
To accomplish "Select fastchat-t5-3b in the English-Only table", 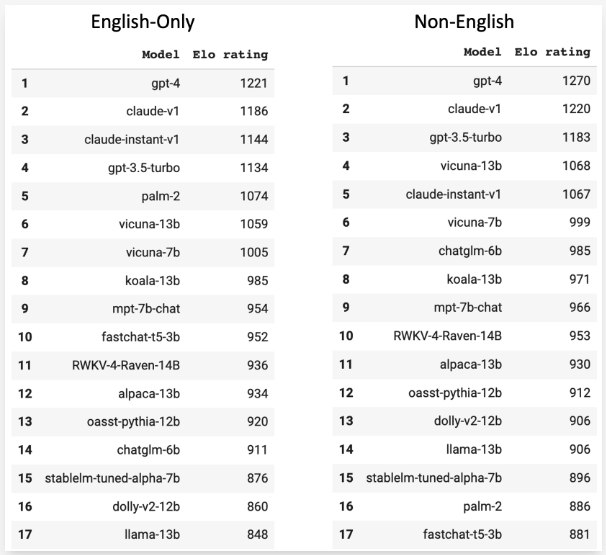I will click(141, 337).
